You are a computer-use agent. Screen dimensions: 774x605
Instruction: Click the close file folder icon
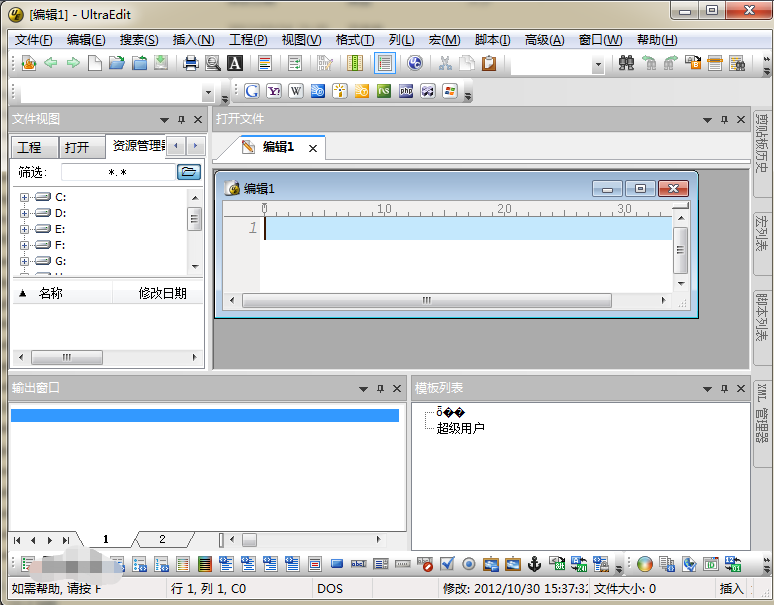(x=139, y=63)
